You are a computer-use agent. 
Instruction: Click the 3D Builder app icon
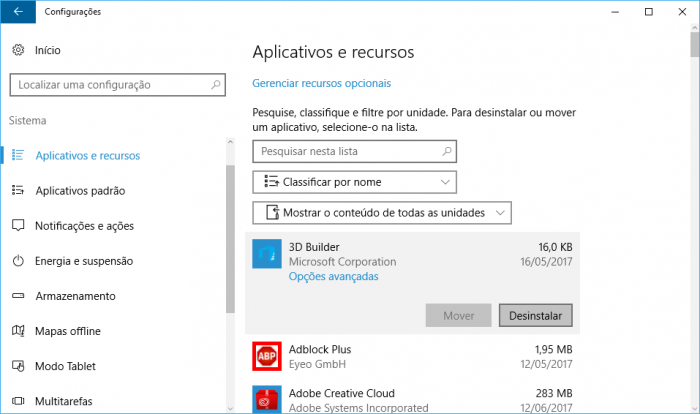pos(267,254)
